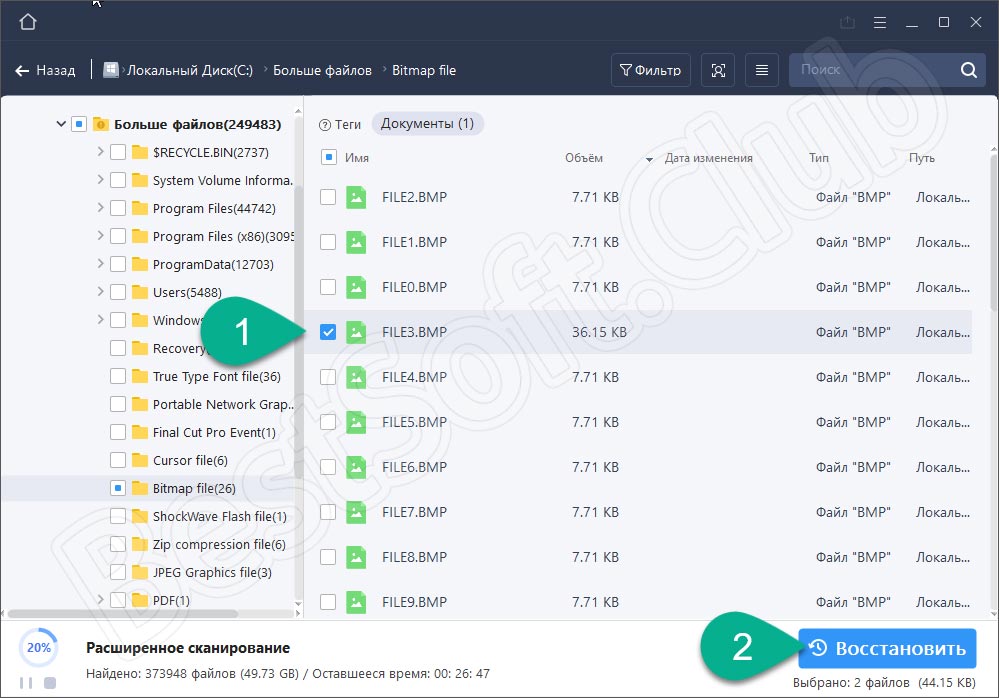Check the FILE2.BMP checkbox
Image resolution: width=999 pixels, height=698 pixels.
point(328,197)
